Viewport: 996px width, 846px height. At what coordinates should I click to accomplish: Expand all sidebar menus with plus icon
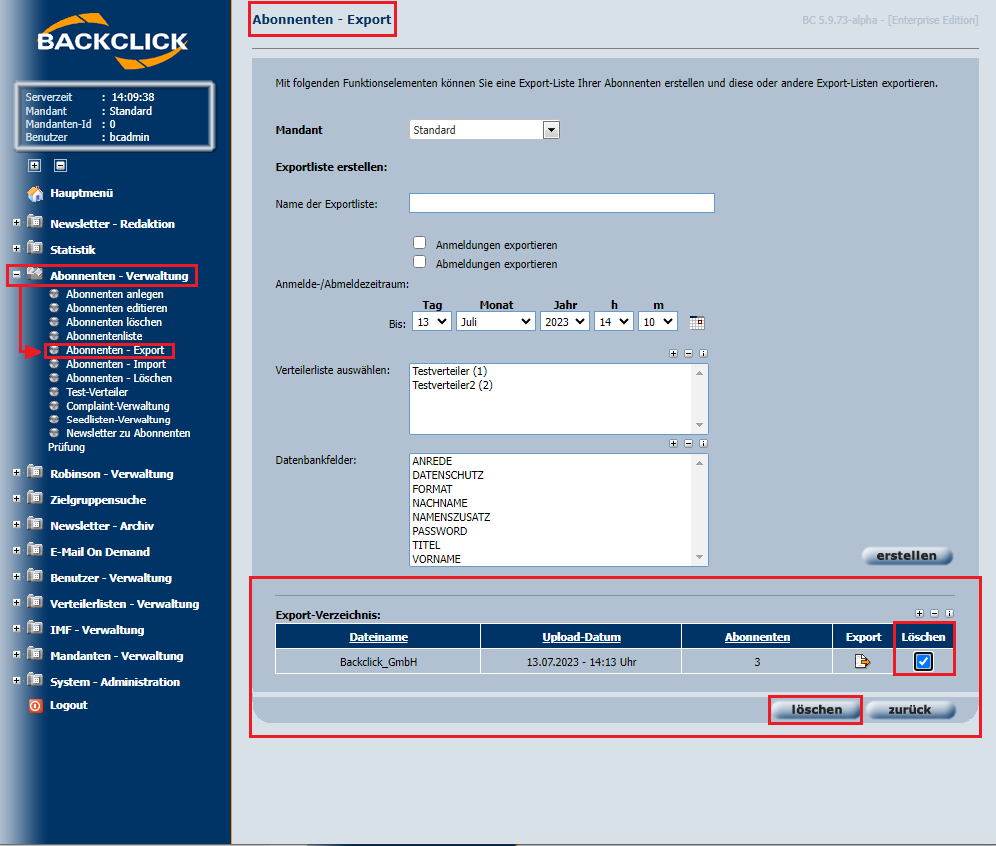click(x=34, y=166)
